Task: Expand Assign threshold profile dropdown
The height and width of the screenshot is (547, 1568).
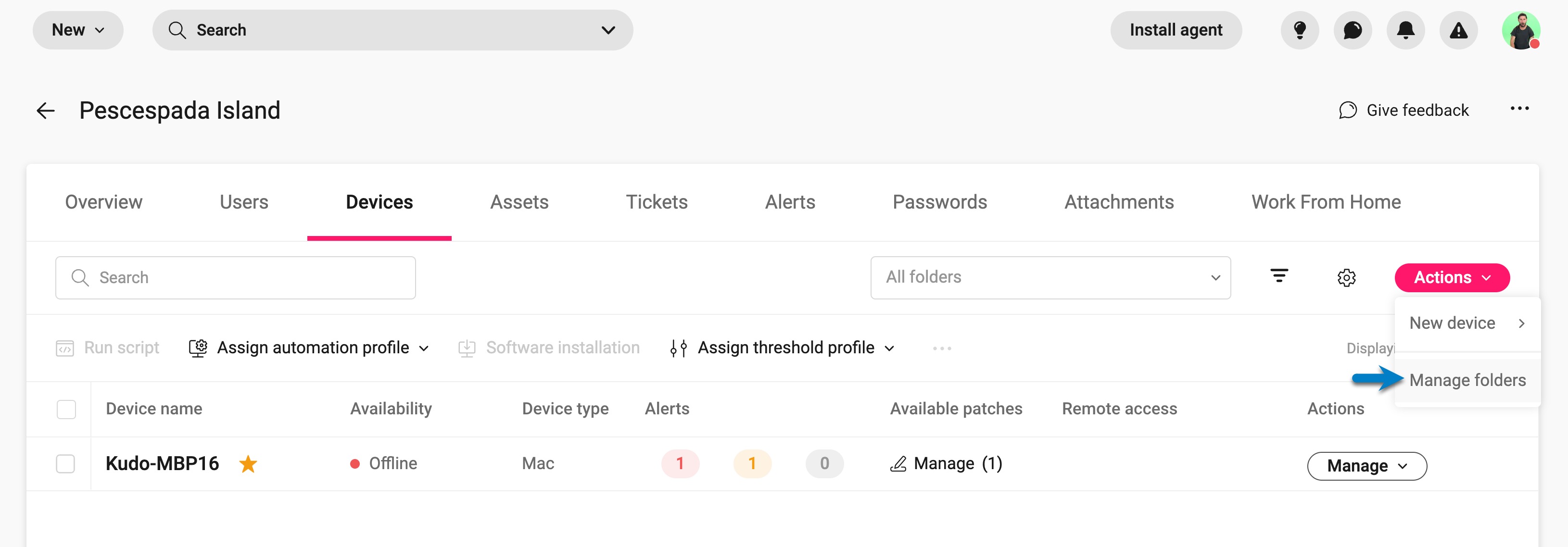Action: click(782, 348)
